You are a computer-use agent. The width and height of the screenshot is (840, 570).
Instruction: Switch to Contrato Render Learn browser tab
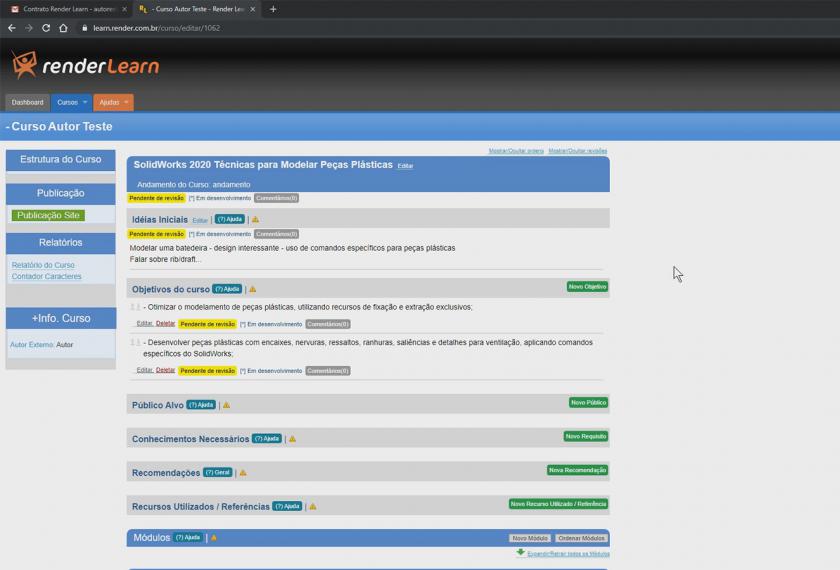(x=66, y=9)
